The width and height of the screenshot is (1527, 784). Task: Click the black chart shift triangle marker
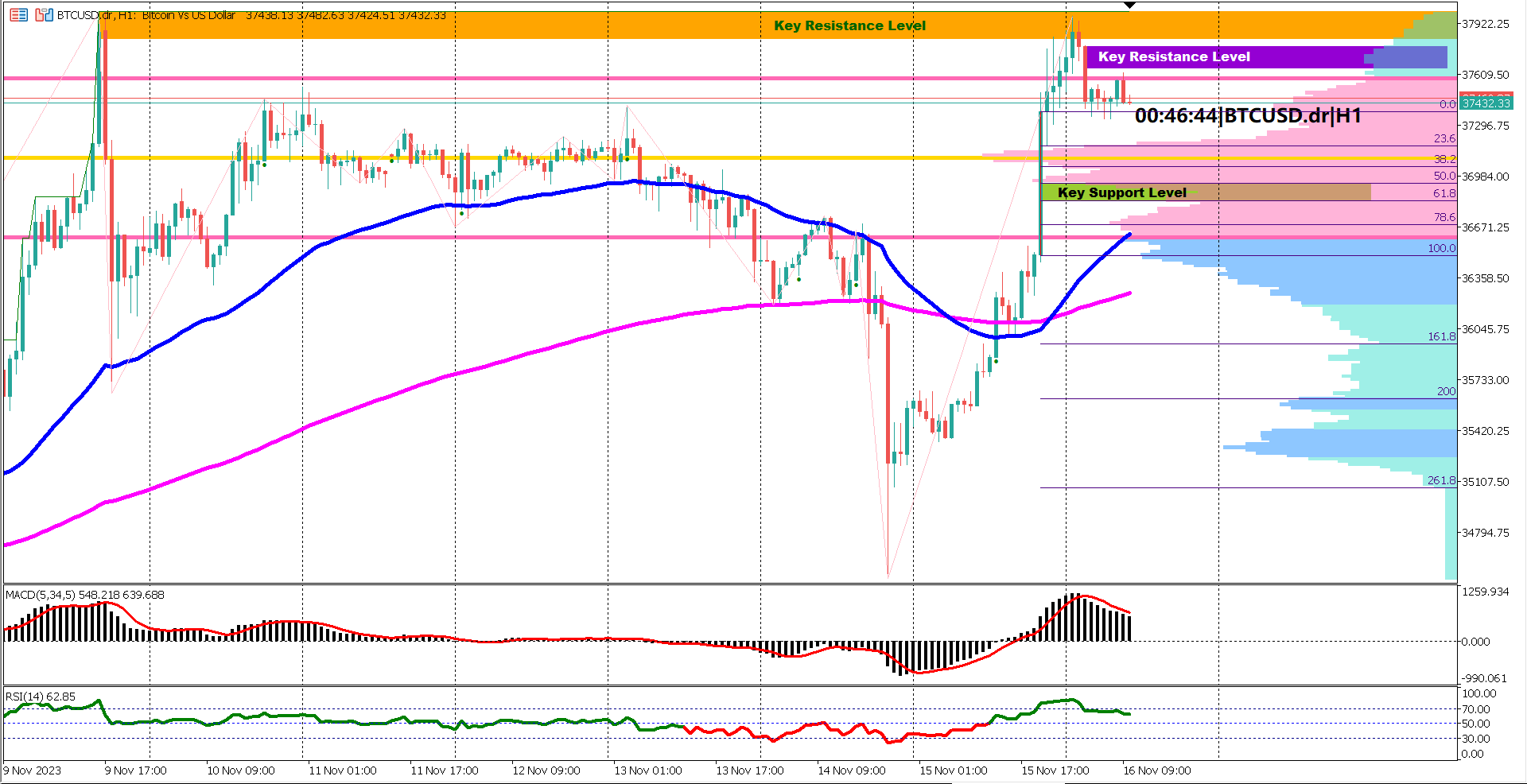(1129, 6)
